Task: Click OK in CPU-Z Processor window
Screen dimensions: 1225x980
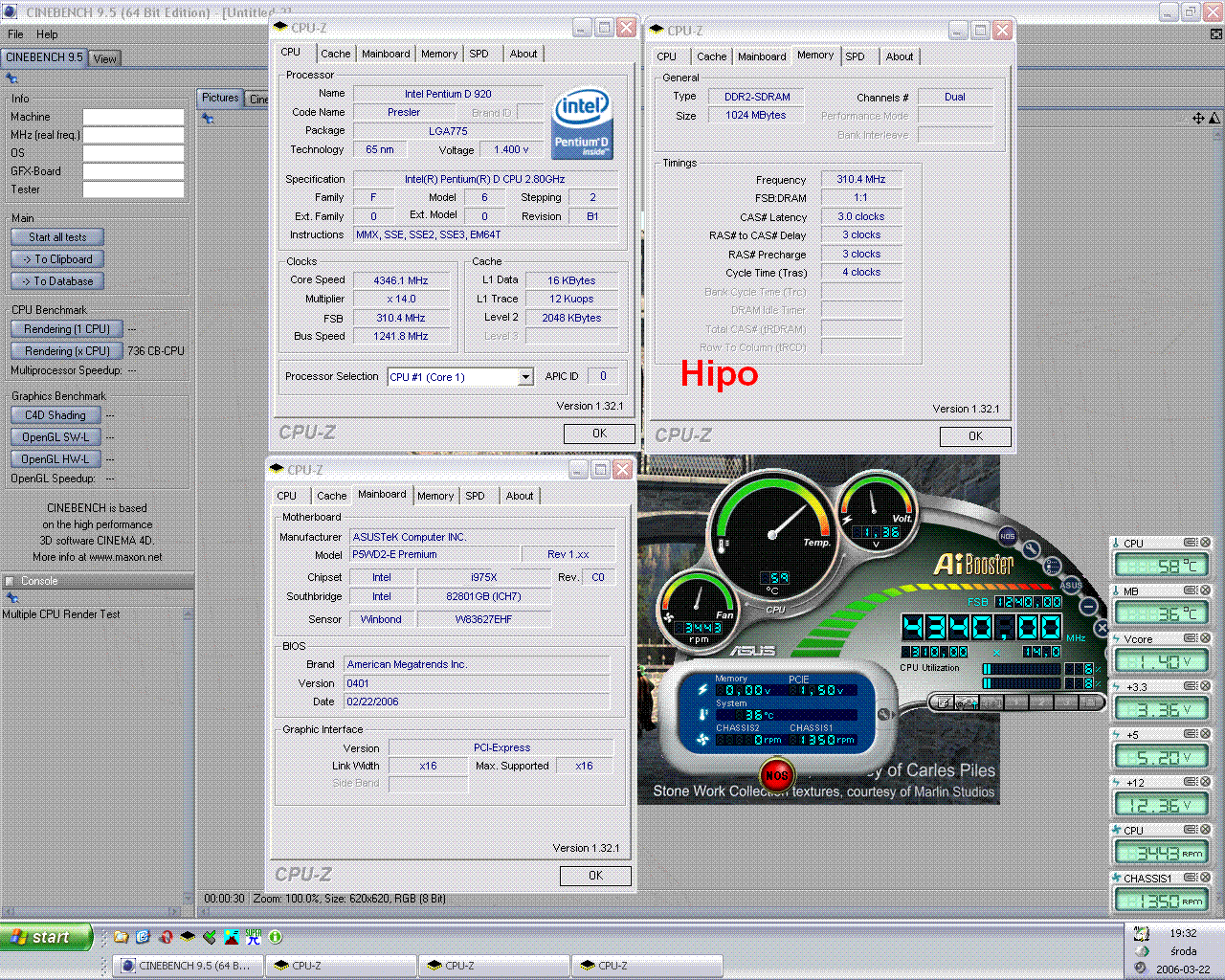Action: 599,434
